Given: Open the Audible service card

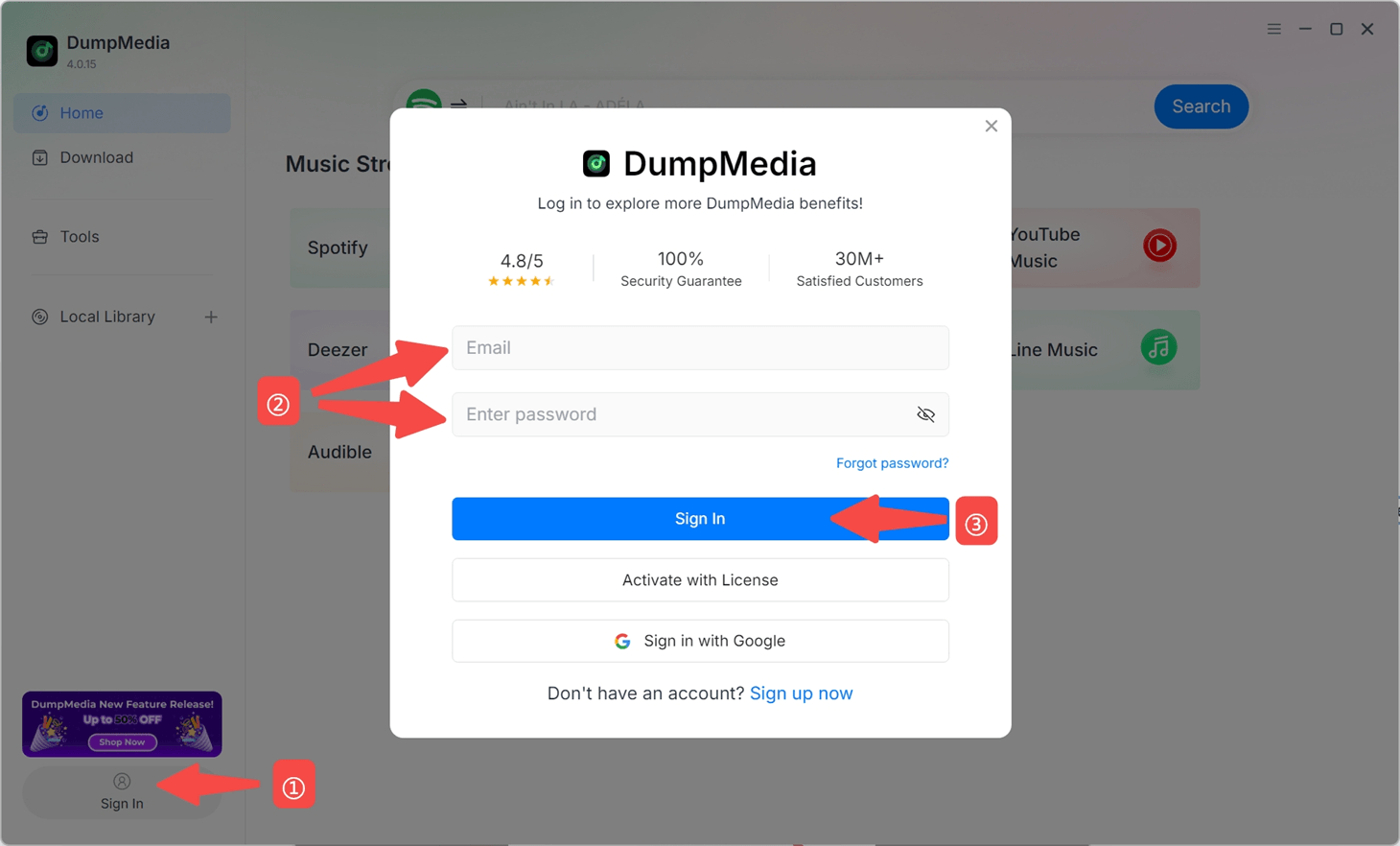Looking at the screenshot, I should point(339,452).
